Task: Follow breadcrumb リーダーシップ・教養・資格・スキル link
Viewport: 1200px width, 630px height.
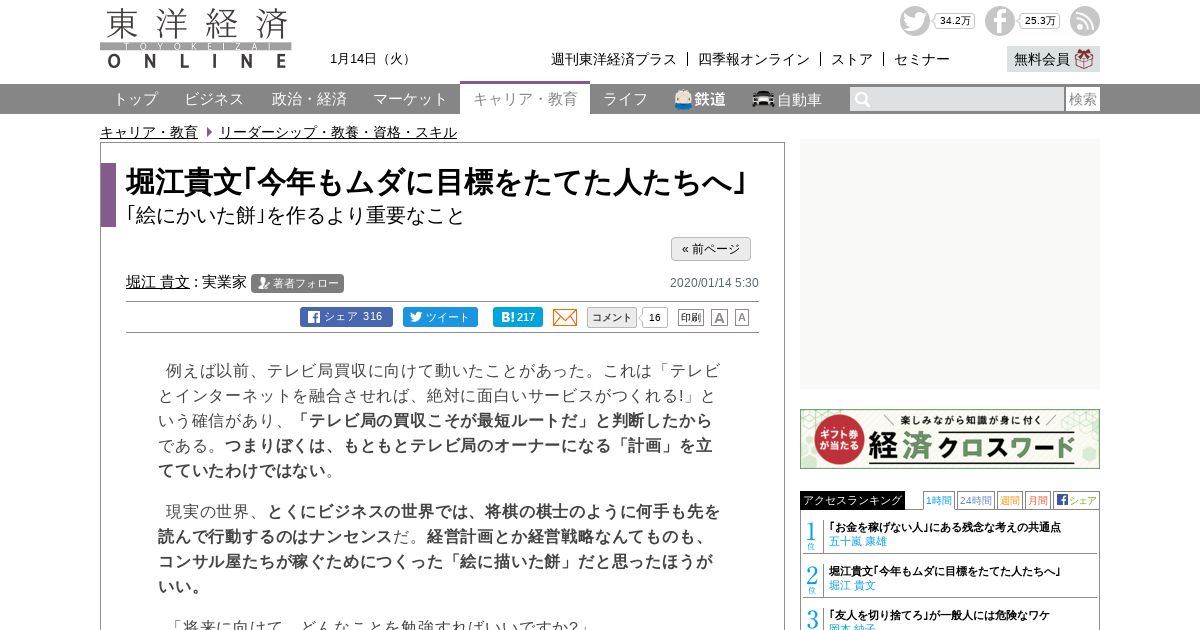Action: 338,132
